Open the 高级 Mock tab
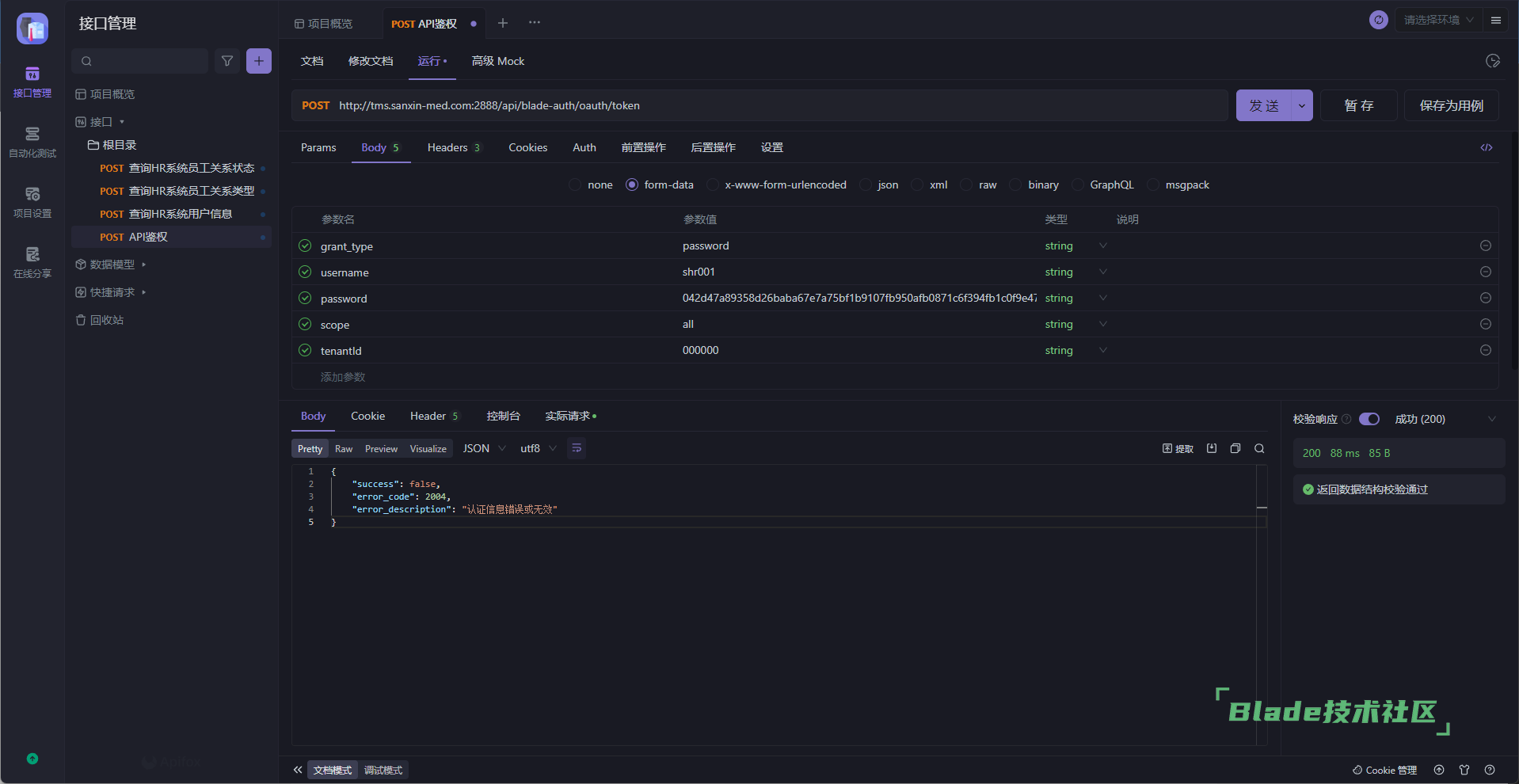Screen dimensions: 1519x784 [498, 61]
